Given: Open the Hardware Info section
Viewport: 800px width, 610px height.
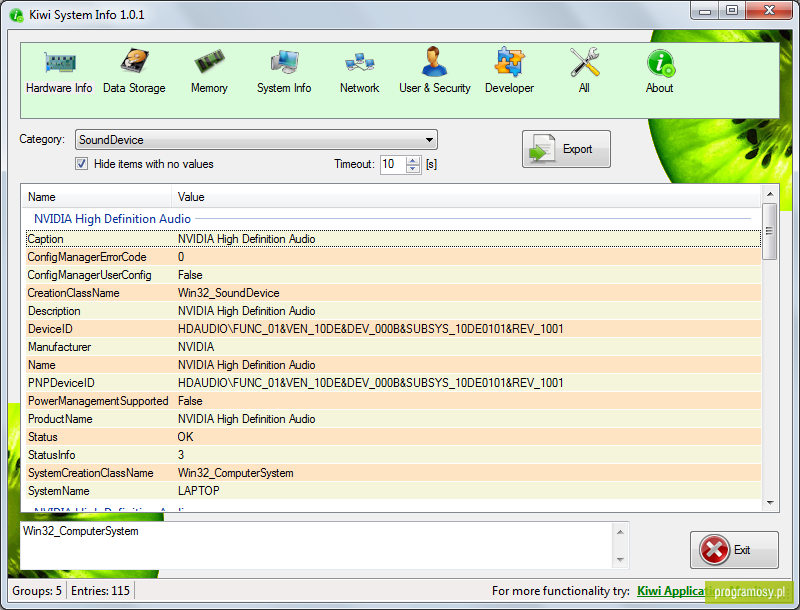Looking at the screenshot, I should tap(59, 72).
